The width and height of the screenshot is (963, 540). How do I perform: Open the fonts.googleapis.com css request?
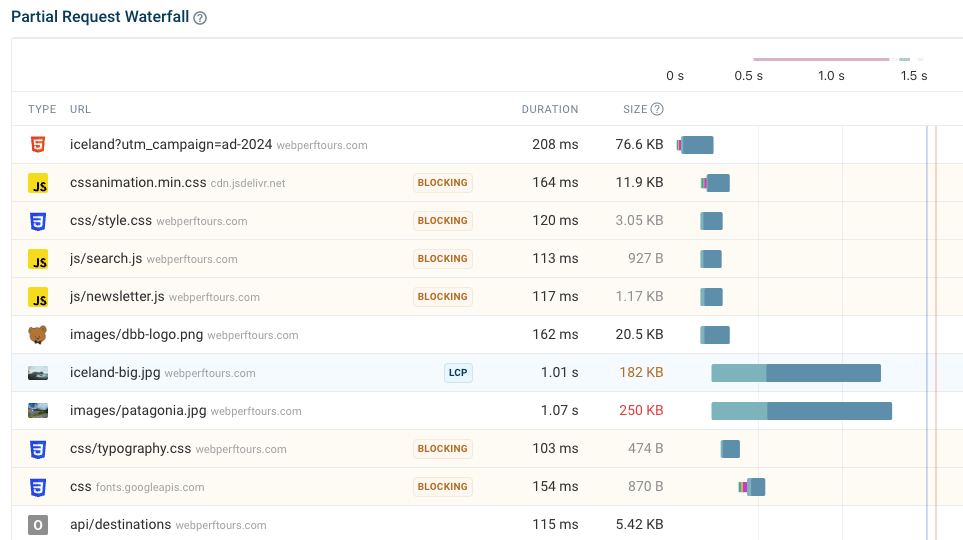(80, 487)
